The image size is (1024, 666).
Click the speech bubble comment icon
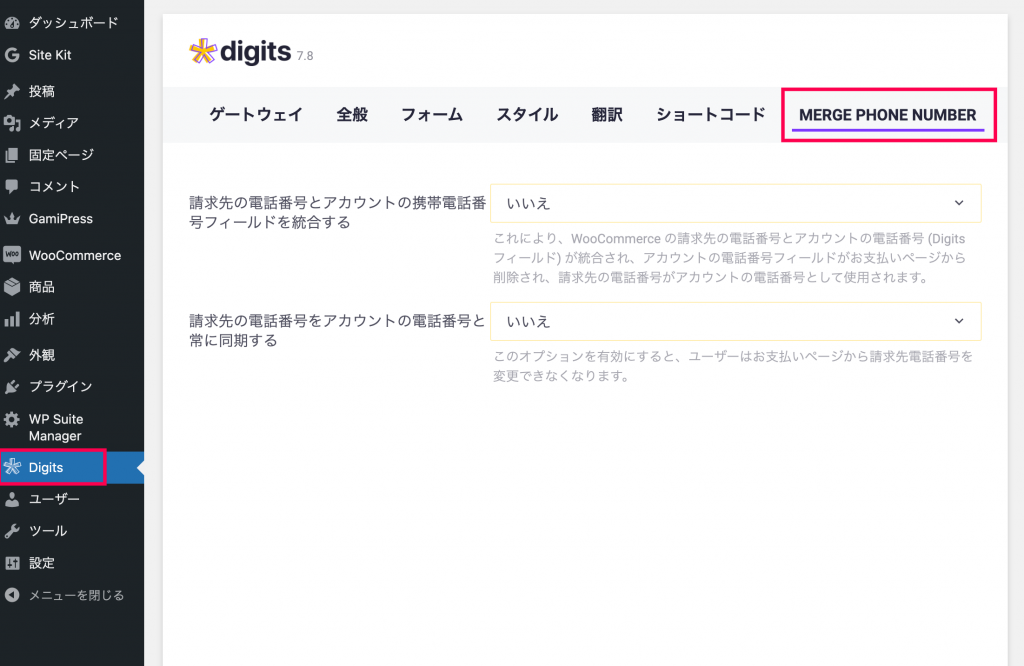[x=12, y=187]
